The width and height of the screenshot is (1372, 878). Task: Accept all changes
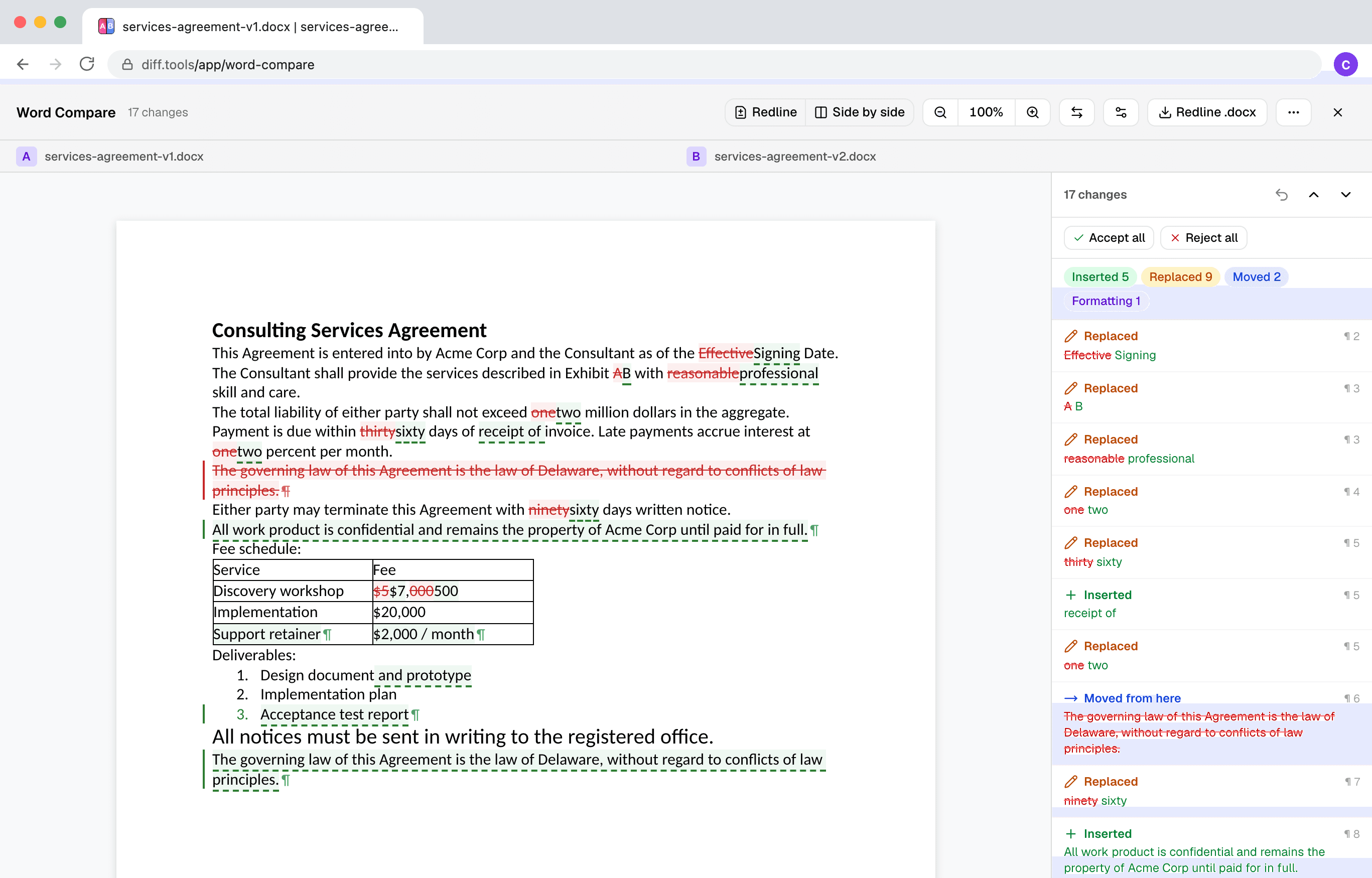click(1109, 238)
